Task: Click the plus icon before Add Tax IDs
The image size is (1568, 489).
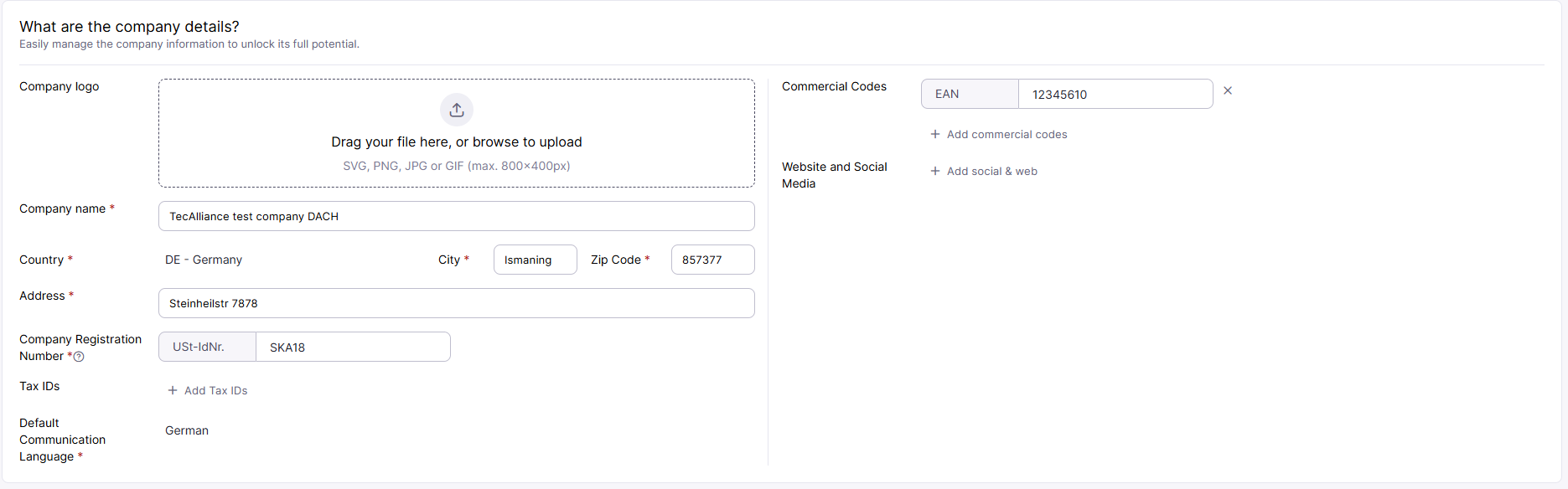Action: (173, 390)
